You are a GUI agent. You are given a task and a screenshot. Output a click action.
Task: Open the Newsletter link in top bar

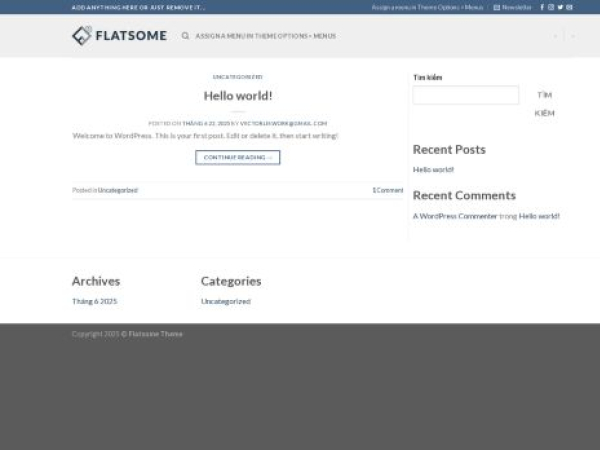(x=513, y=7)
